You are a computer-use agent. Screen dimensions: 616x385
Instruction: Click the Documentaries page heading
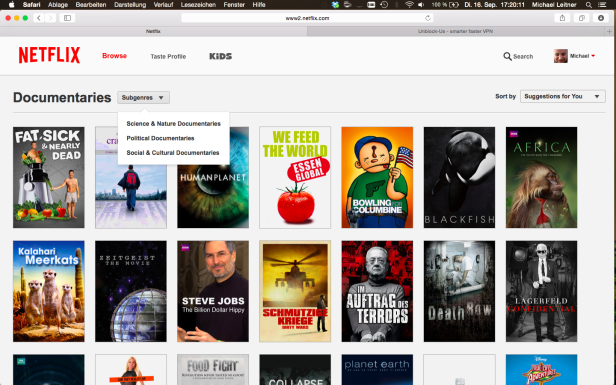pos(62,97)
